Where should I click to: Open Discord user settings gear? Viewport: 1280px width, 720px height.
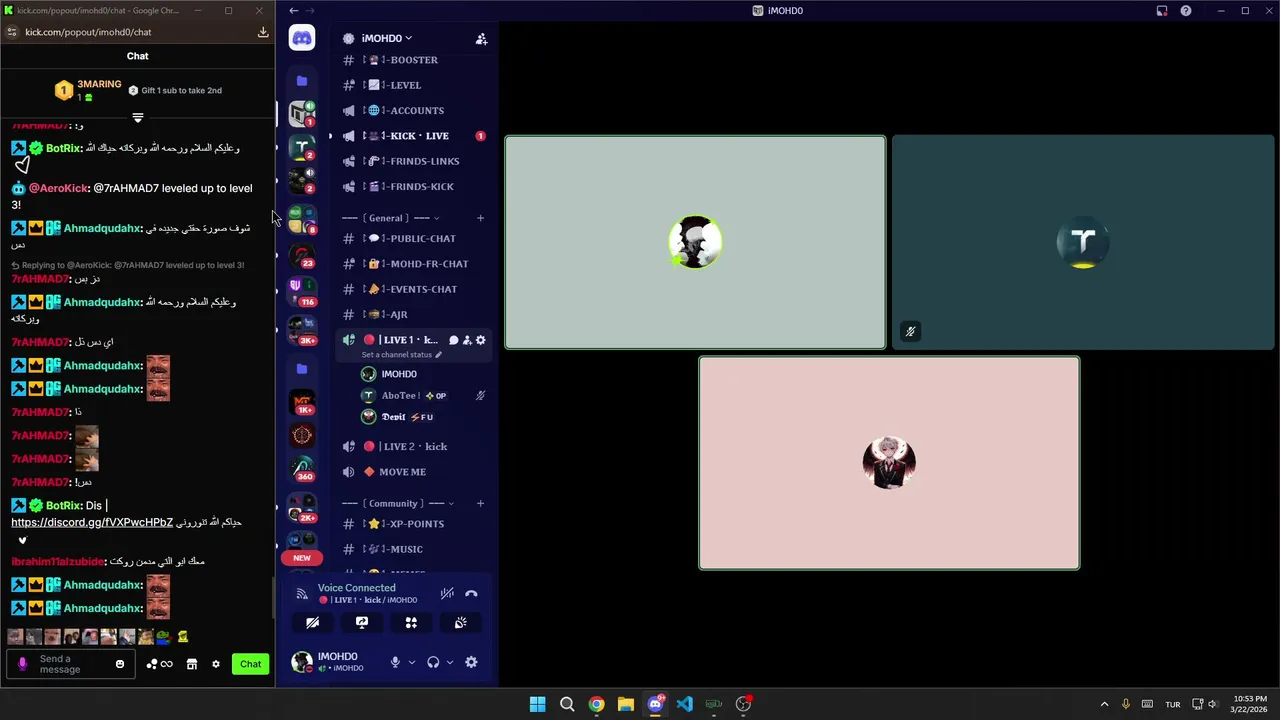point(471,662)
